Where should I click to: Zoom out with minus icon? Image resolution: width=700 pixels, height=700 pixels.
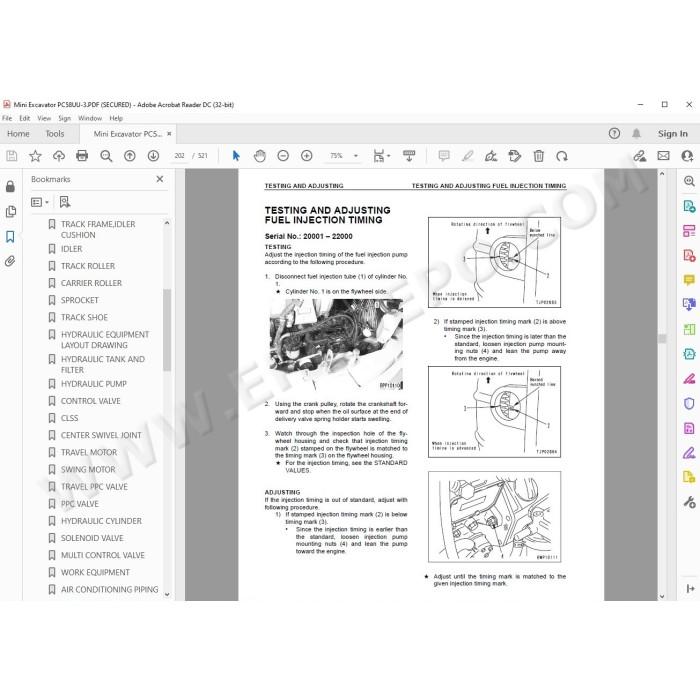[283, 156]
